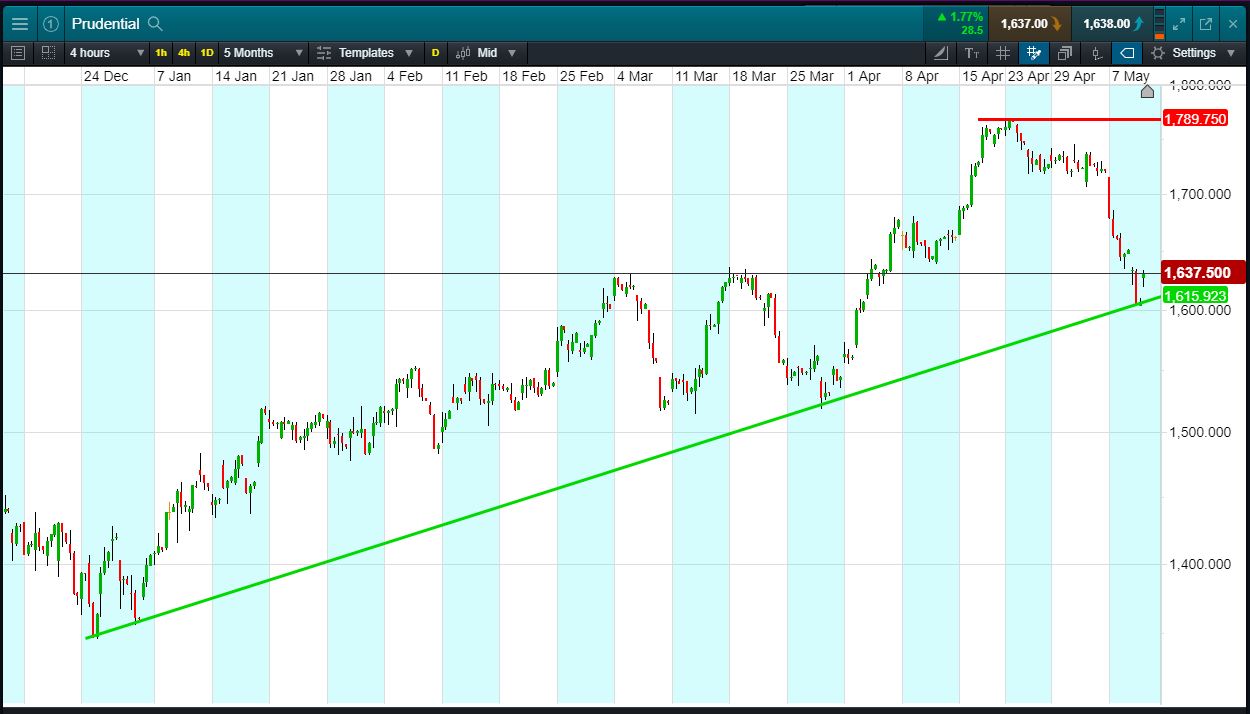Select the trendline drawing tool icon
Viewport: 1250px width, 714px height.
coord(941,53)
